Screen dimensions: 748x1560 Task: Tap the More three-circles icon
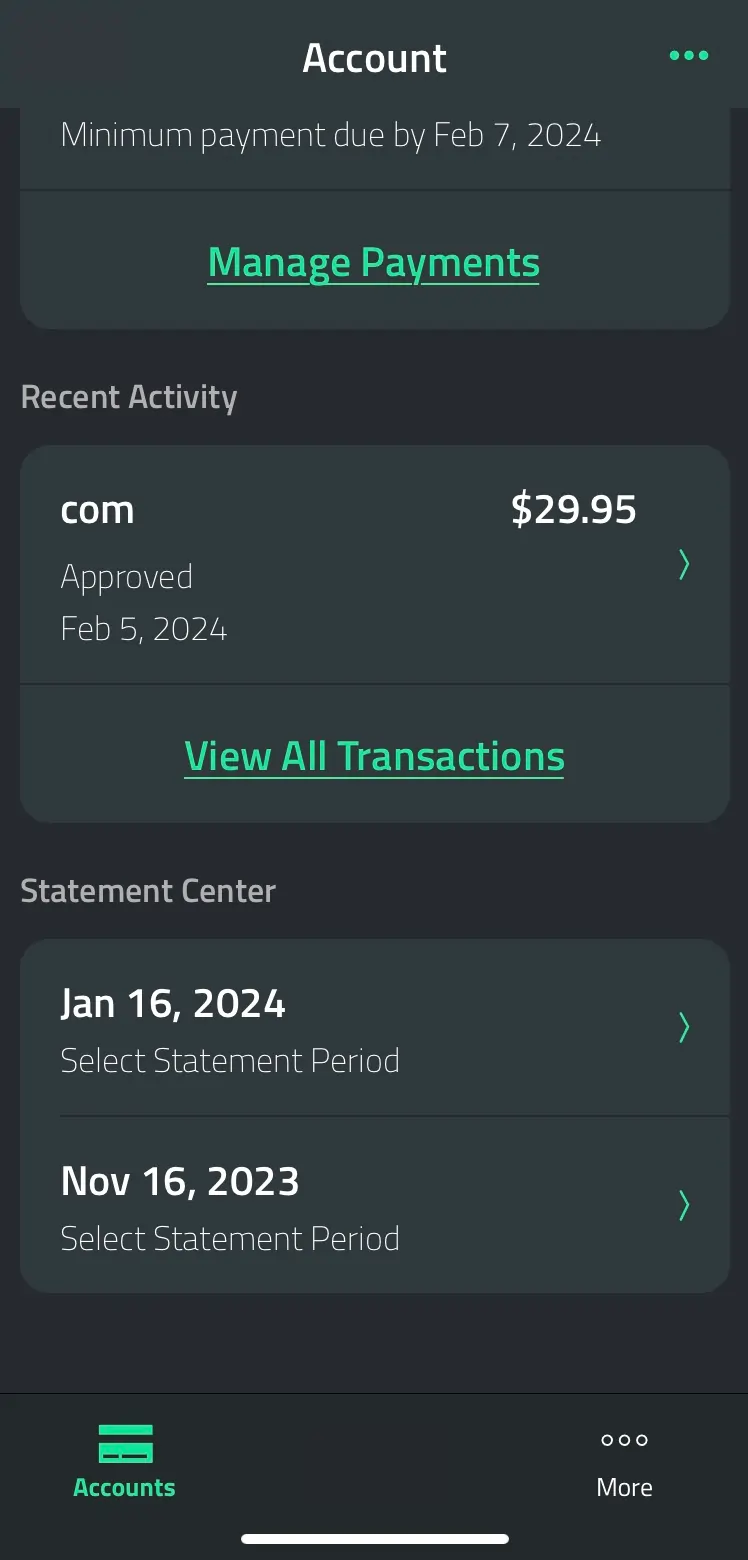625,1440
